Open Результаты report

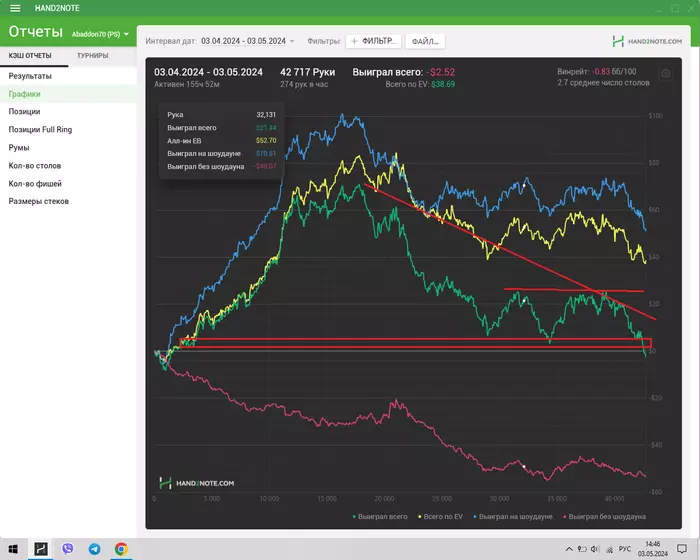pyautogui.click(x=68, y=76)
